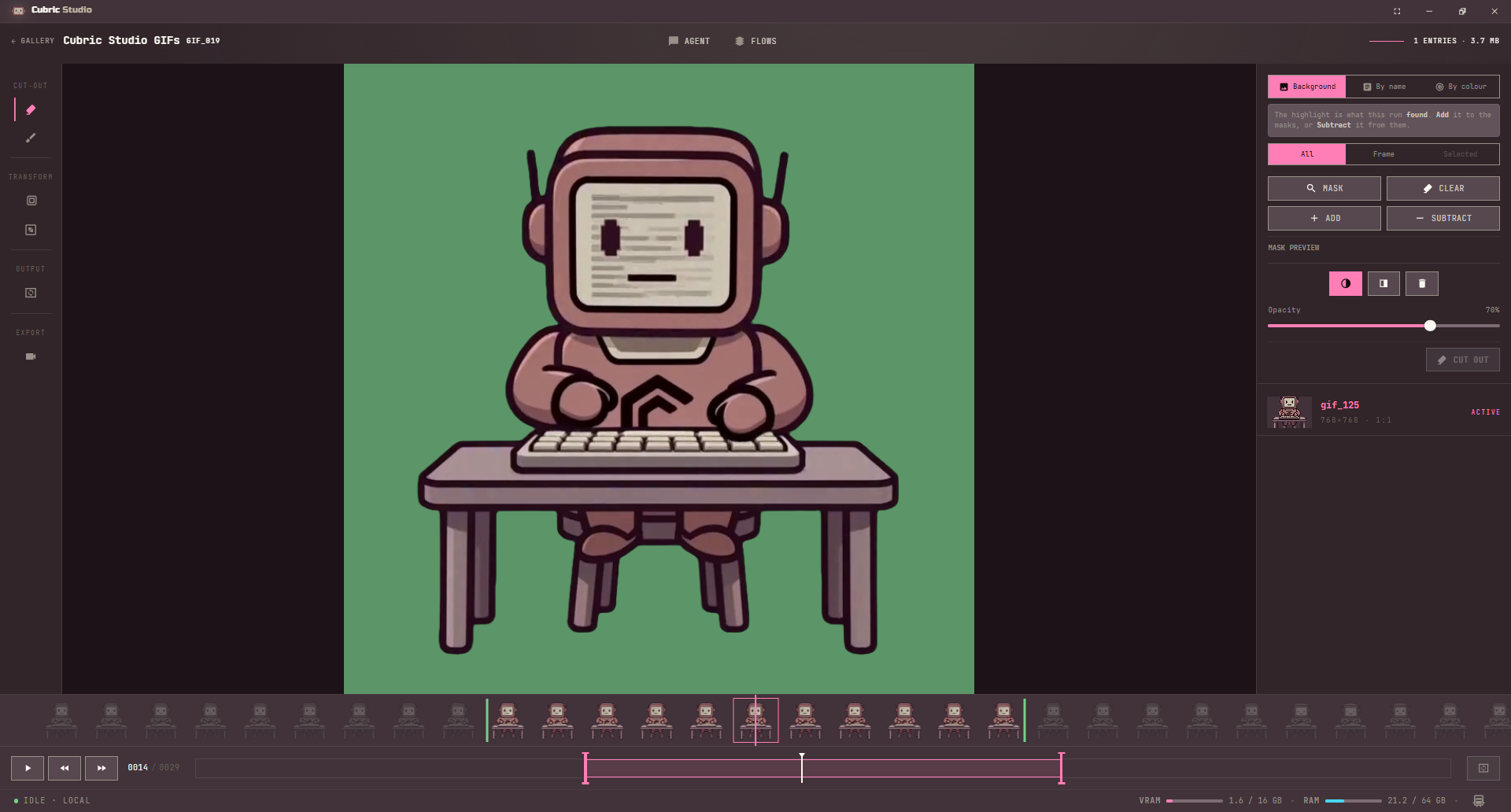The image size is (1511, 812).
Task: Switch to Background cut-out mode
Action: coord(1306,87)
